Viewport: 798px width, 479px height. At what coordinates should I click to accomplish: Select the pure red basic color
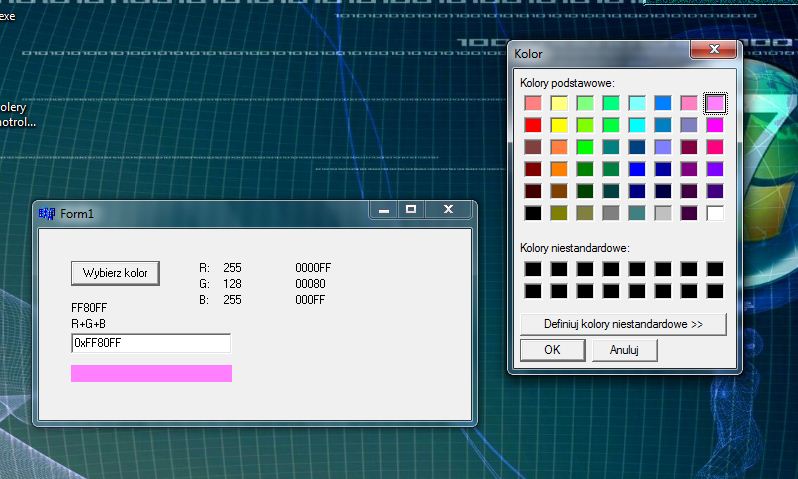coord(533,125)
